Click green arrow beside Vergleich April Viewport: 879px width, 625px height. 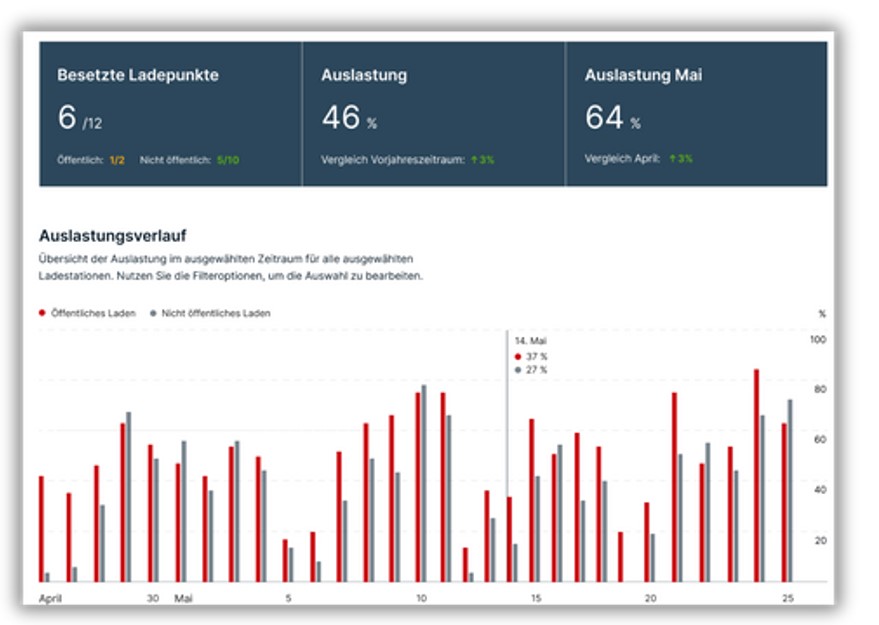tap(673, 159)
